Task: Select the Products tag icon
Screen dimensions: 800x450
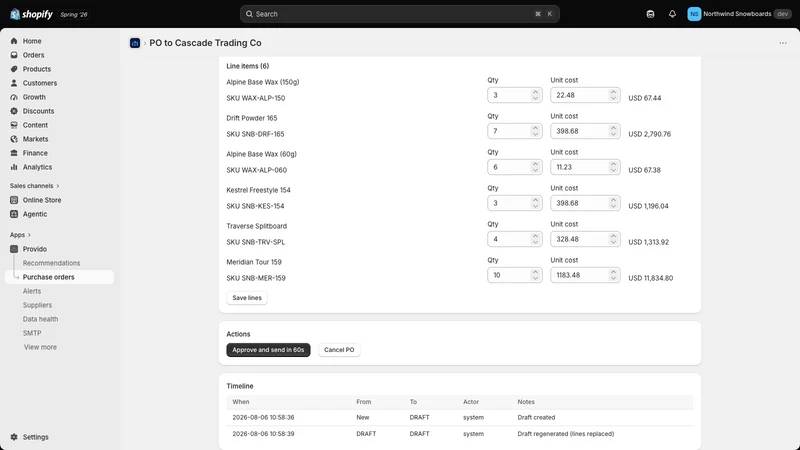Action: [x=14, y=69]
